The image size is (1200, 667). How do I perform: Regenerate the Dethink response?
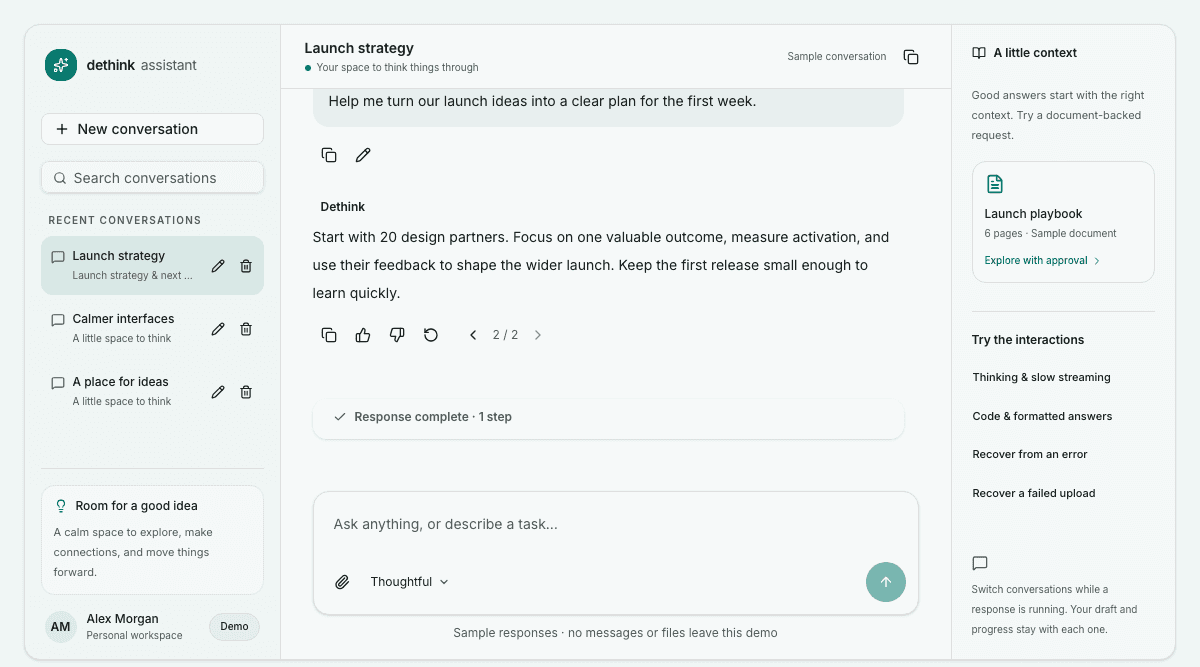point(431,335)
